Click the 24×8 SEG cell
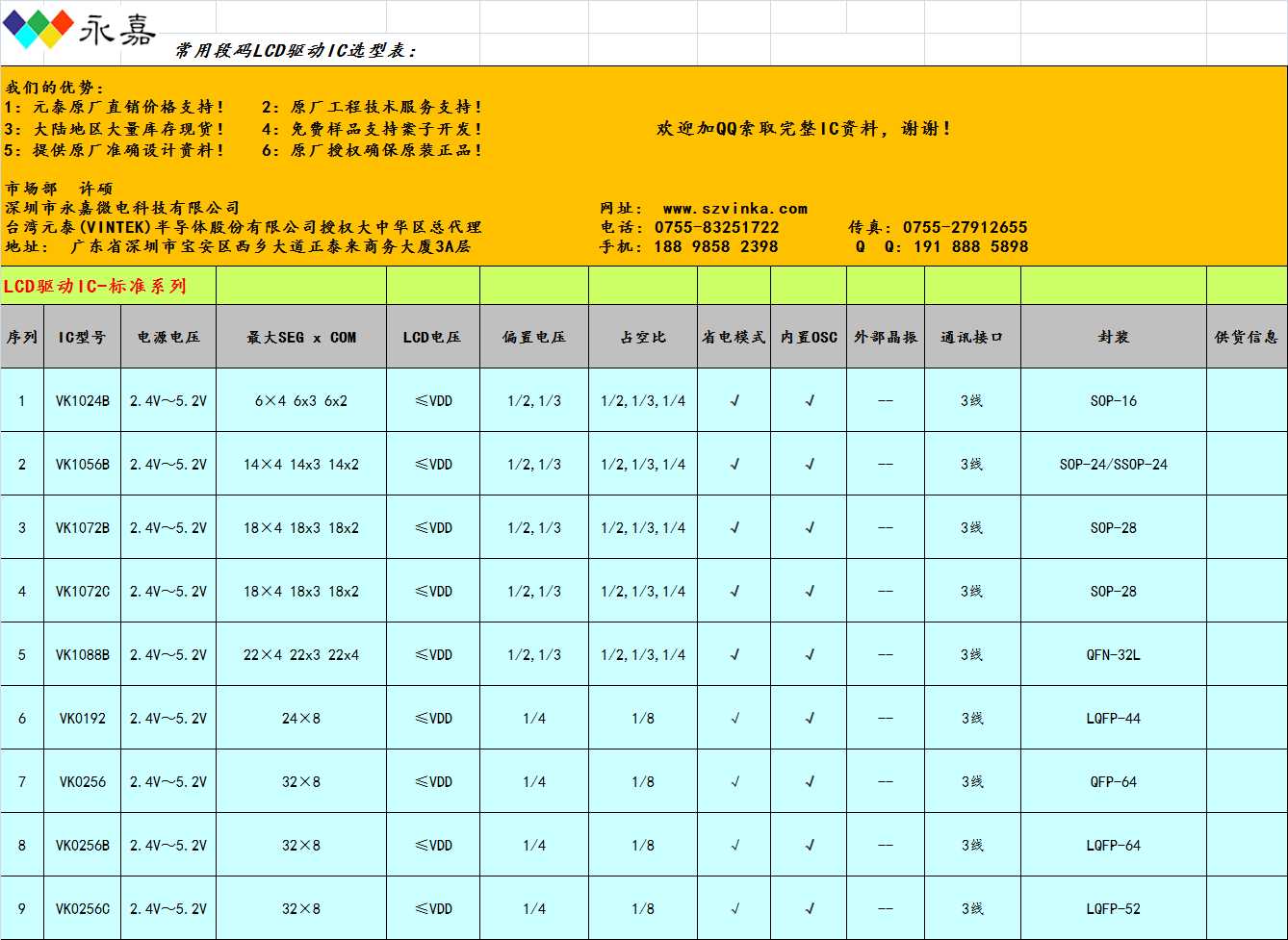The image size is (1288, 940). pyautogui.click(x=301, y=718)
